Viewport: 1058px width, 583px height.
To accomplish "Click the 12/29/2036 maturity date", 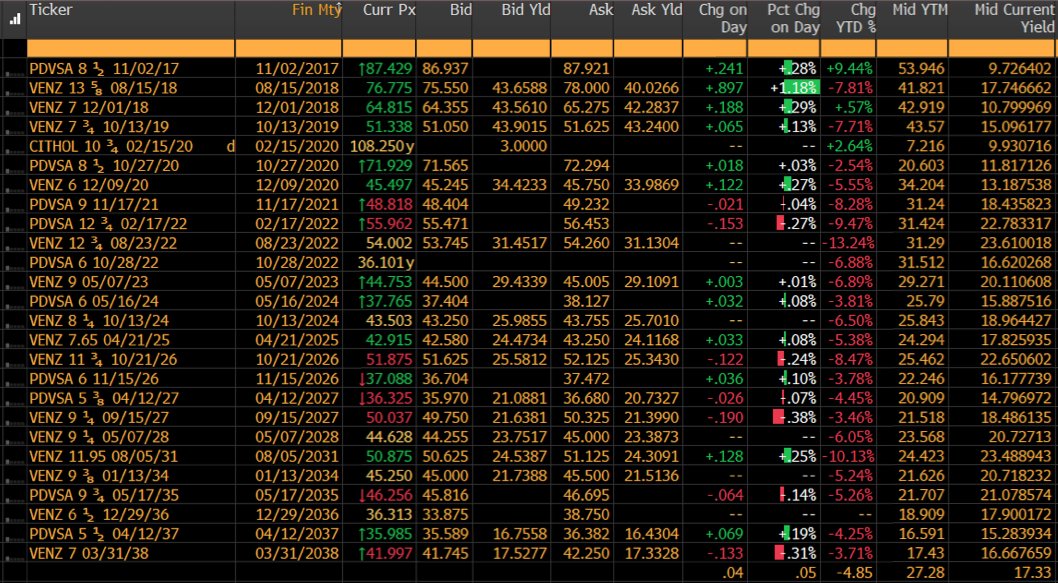I will pos(298,515).
